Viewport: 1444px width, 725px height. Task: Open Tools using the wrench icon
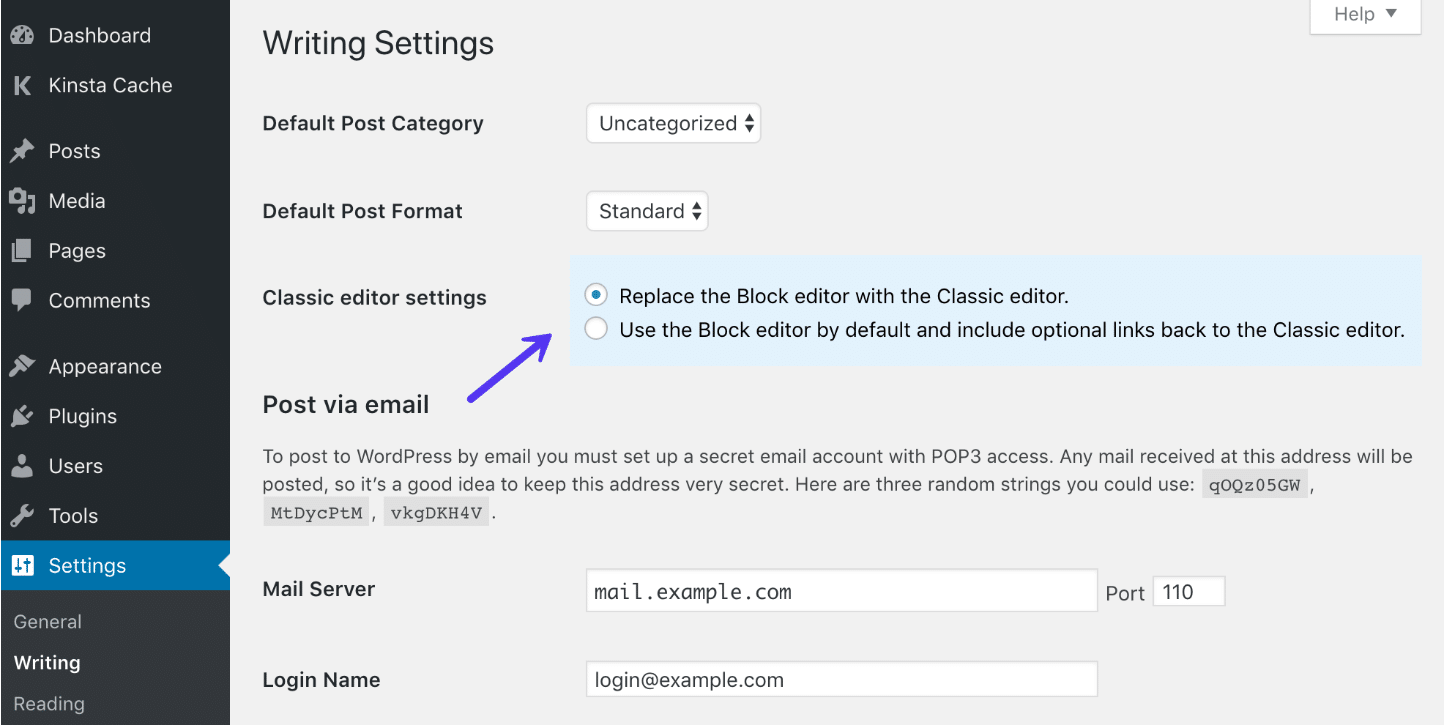pos(22,515)
